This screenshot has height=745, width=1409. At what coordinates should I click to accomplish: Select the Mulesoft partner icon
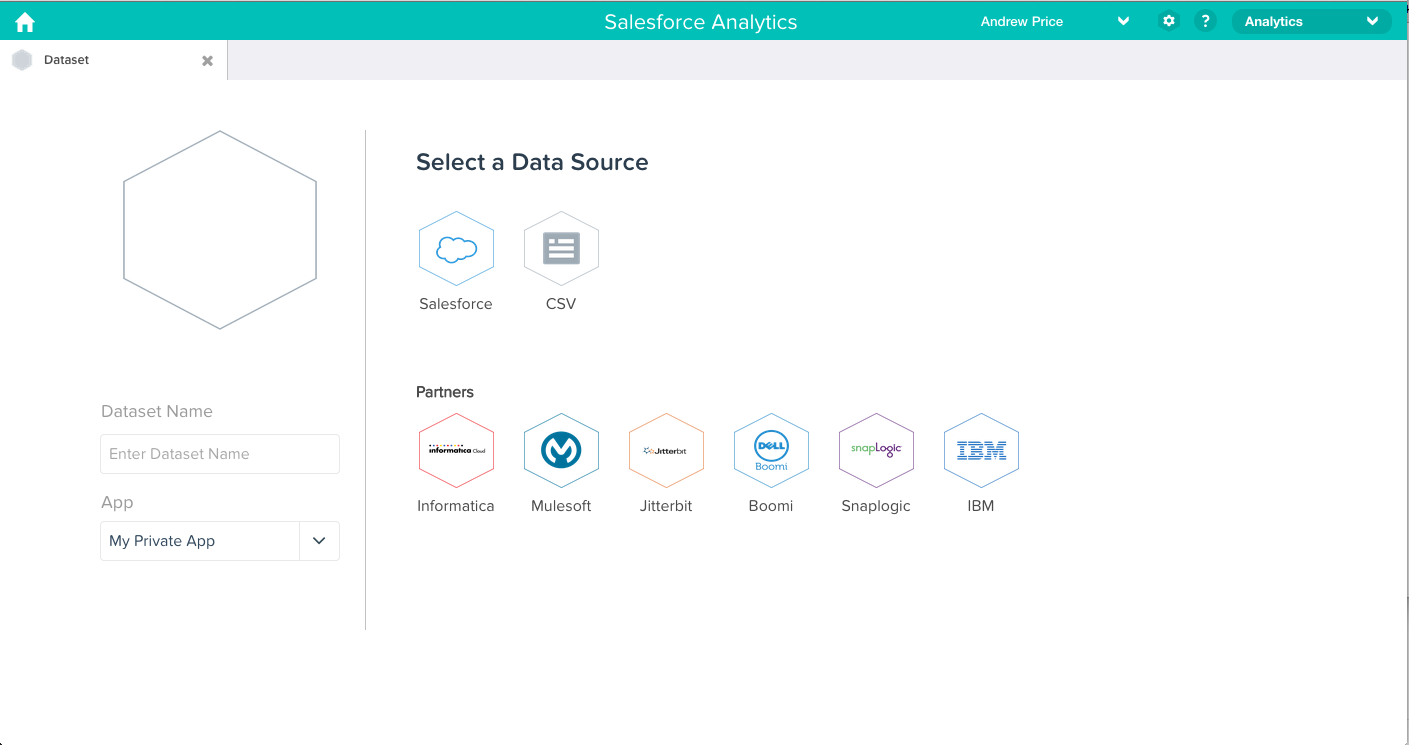pyautogui.click(x=561, y=451)
